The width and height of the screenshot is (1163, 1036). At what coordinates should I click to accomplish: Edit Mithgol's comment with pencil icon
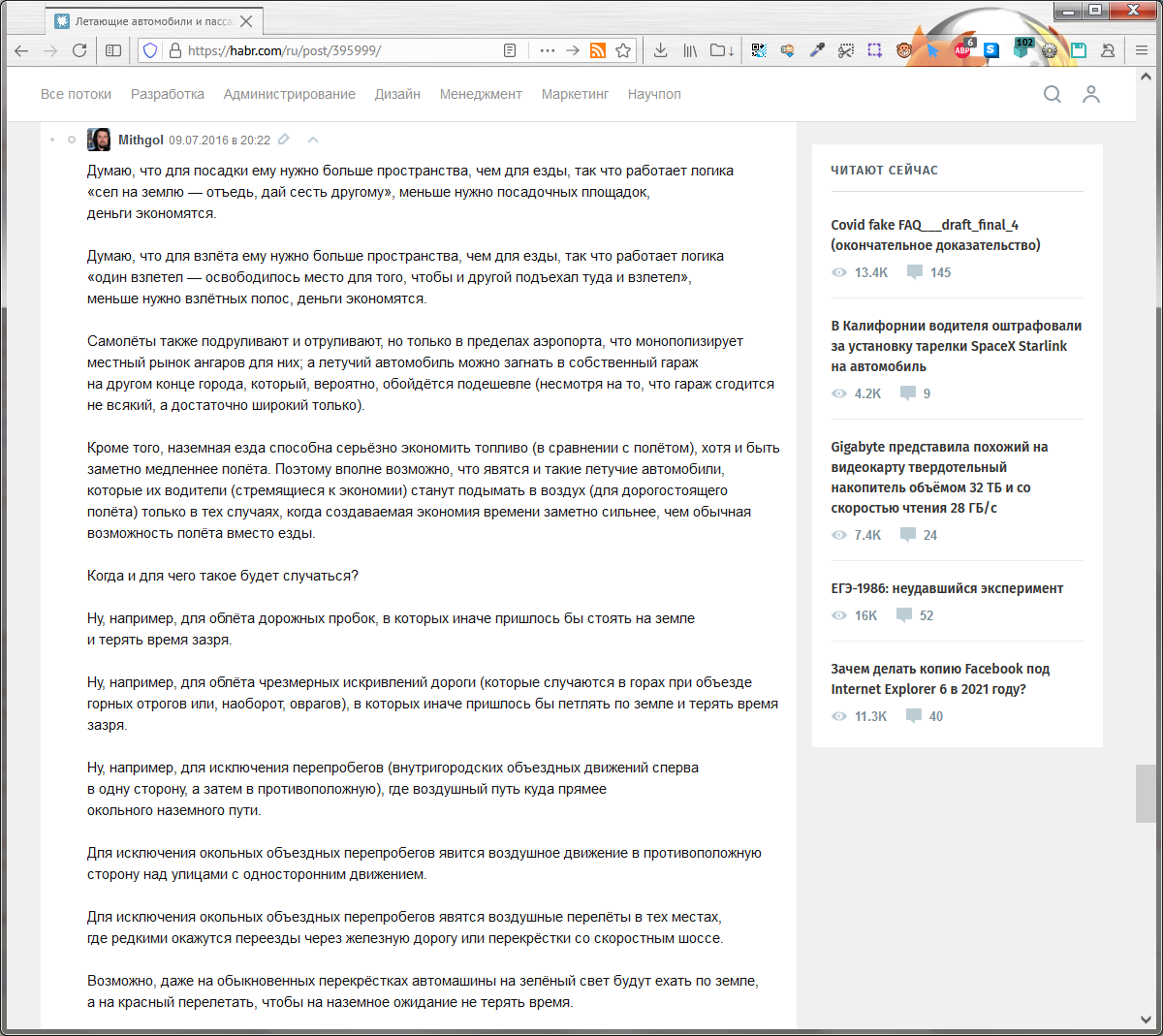(284, 140)
